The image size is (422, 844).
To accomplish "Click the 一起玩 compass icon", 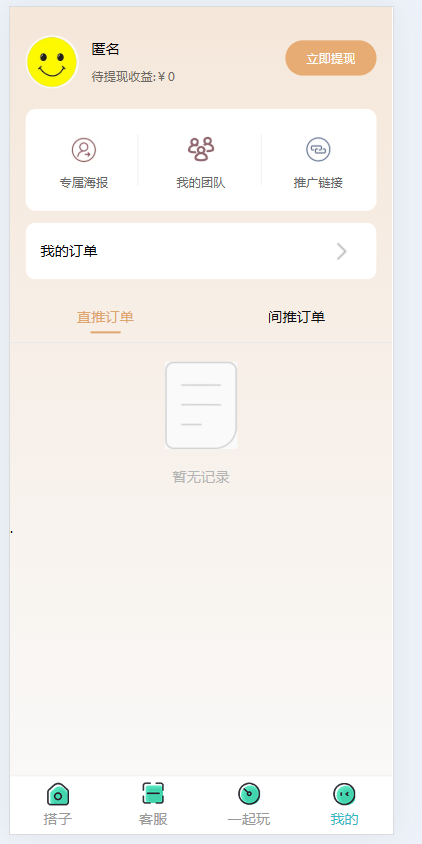I will pyautogui.click(x=249, y=793).
